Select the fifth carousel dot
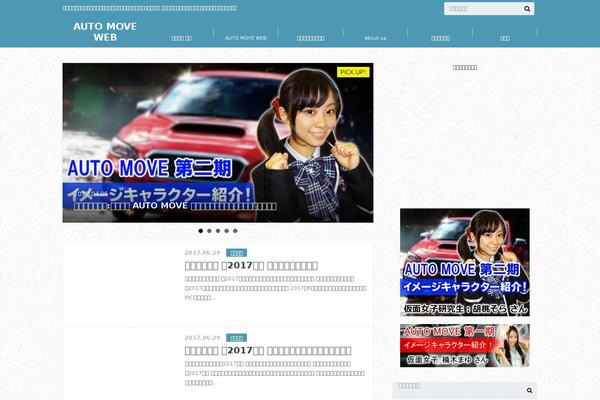Screen dimensions: 600x400 coord(235,231)
